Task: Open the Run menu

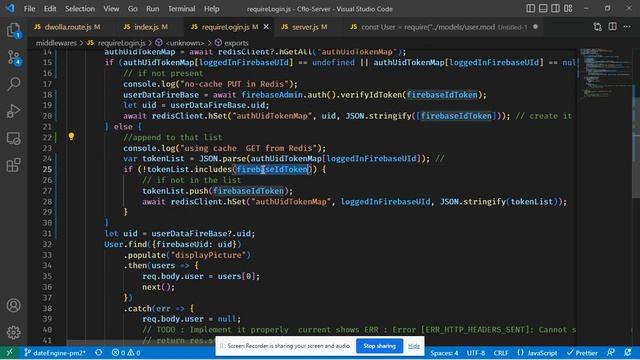Action: pos(153,9)
